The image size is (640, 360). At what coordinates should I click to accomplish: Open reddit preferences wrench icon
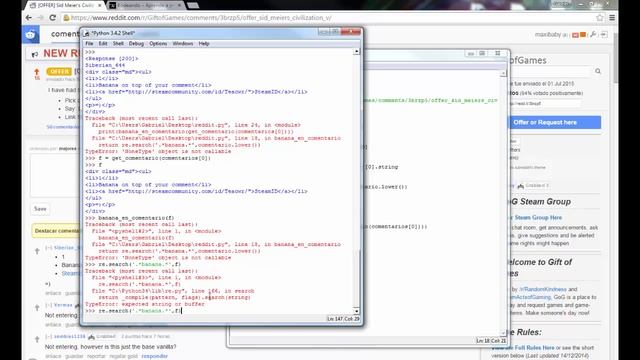pos(593,35)
